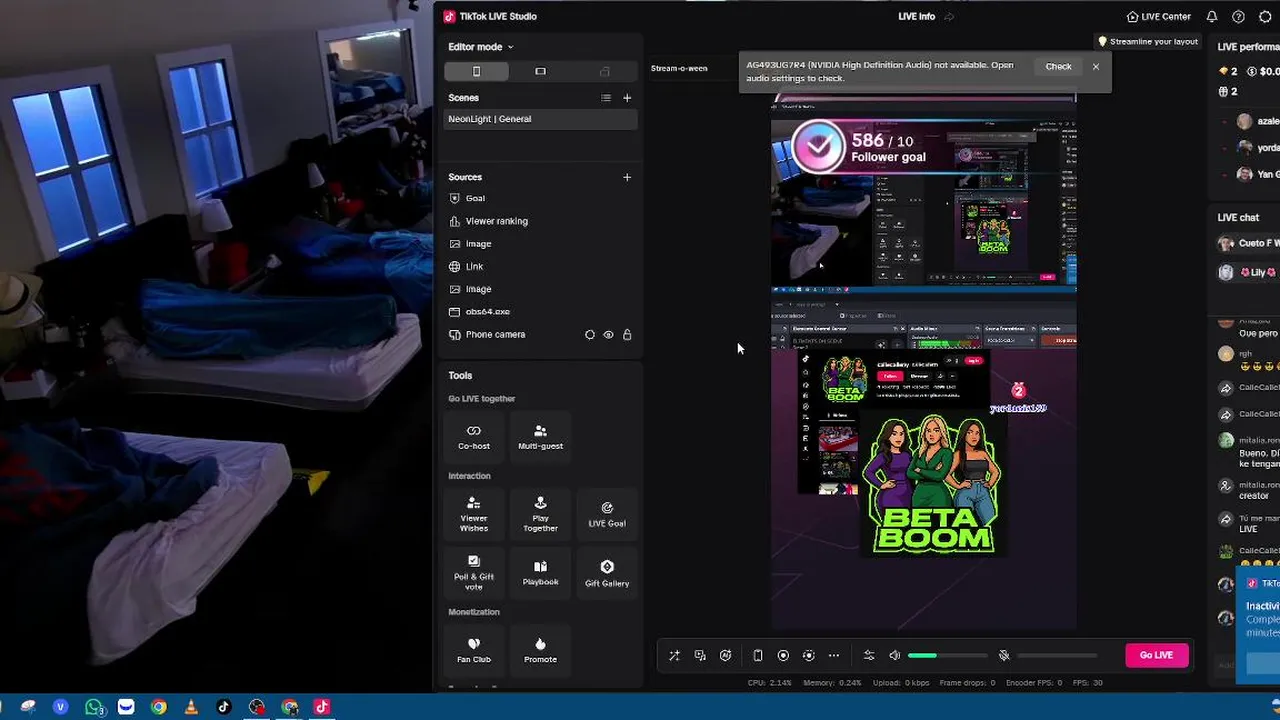This screenshot has height=720, width=1280.
Task: Select landscape layout mode button
Action: point(540,71)
